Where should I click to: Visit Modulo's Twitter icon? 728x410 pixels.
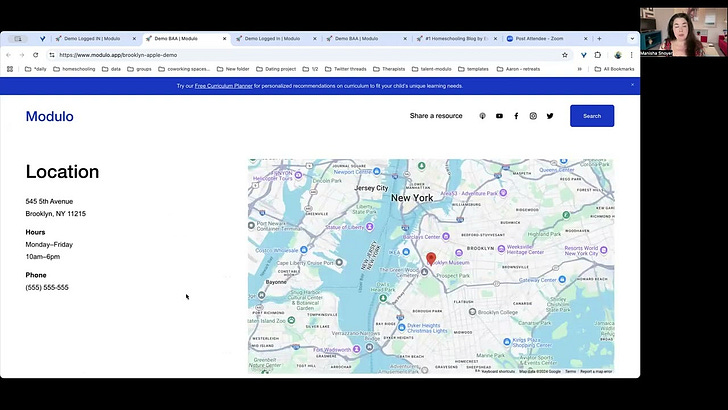pos(550,116)
